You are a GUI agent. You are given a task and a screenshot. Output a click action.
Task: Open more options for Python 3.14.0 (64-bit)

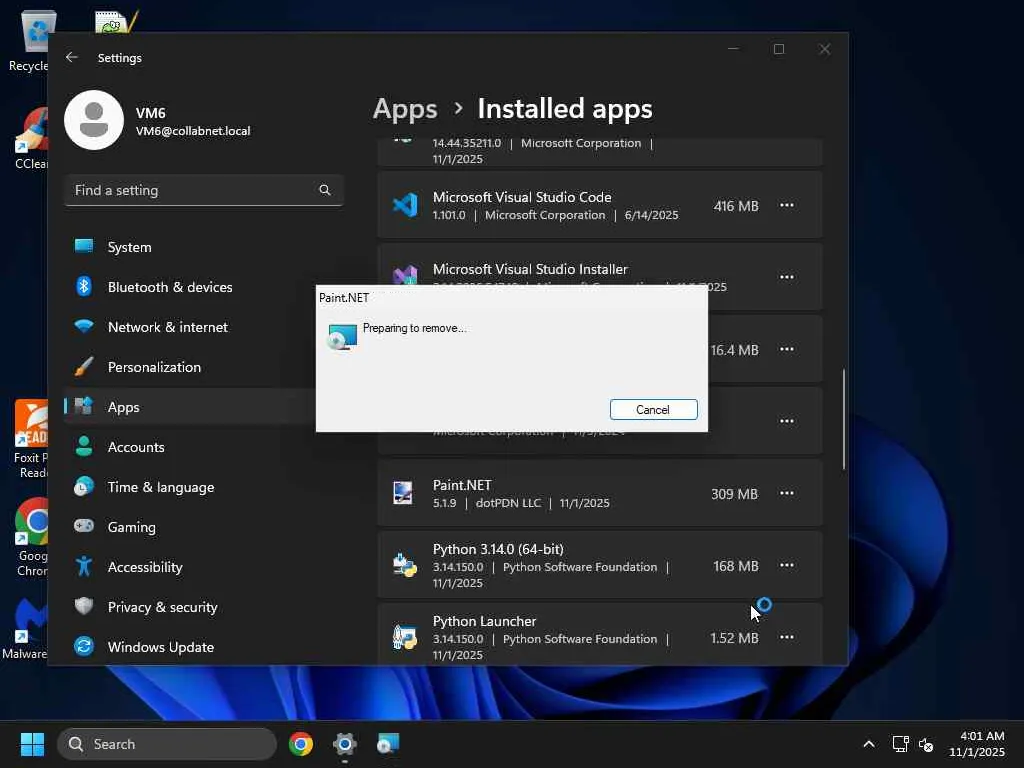[x=787, y=565]
